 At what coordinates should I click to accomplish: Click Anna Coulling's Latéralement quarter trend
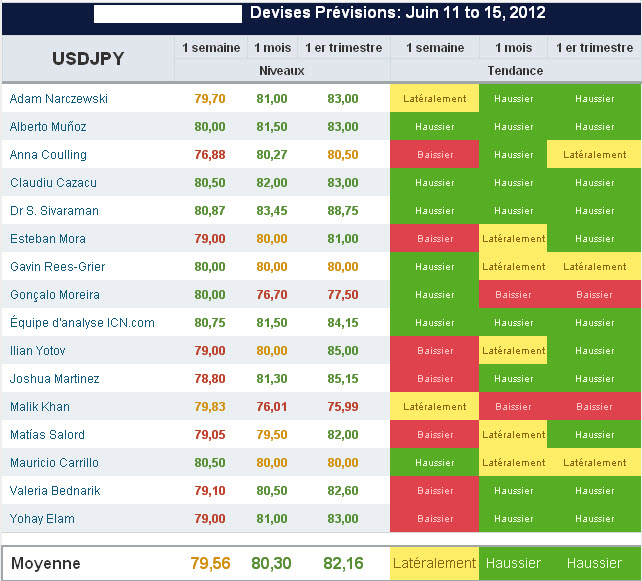[594, 154]
